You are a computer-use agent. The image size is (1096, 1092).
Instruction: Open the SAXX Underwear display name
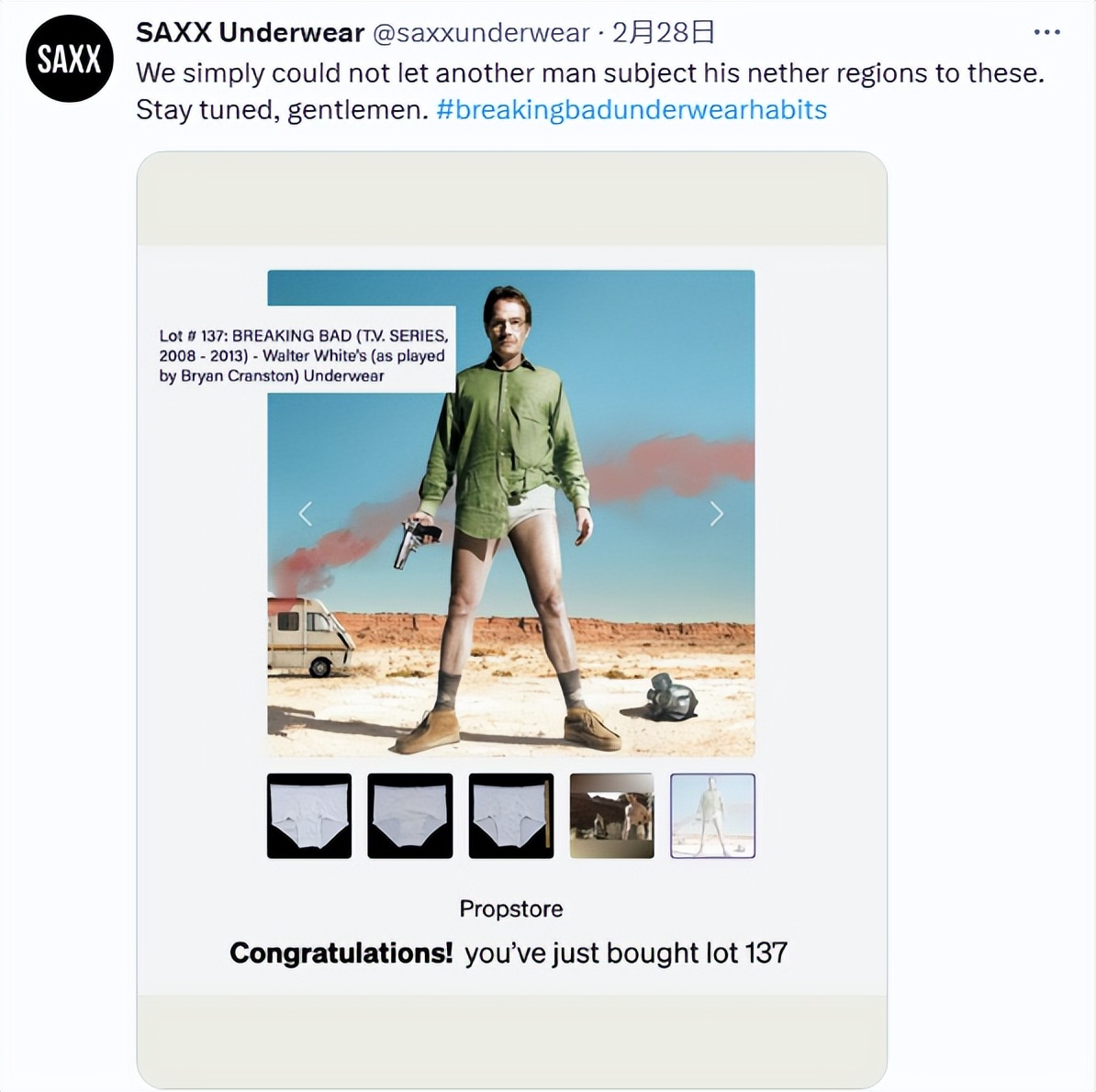click(x=250, y=33)
